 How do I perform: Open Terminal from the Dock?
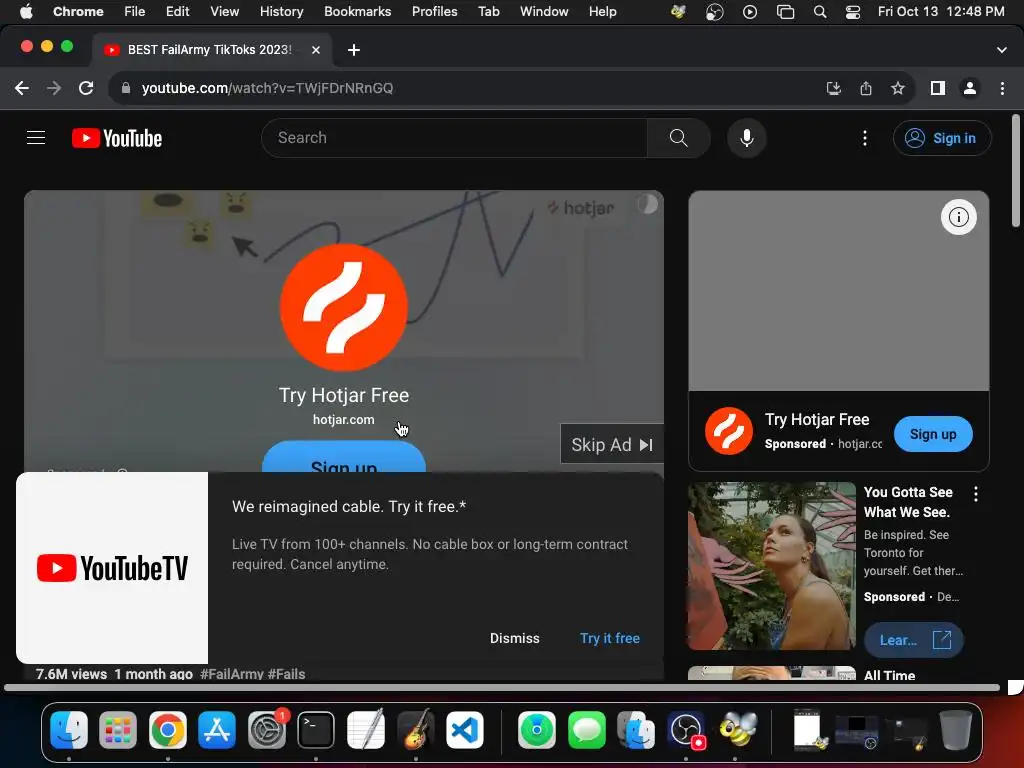[x=316, y=729]
